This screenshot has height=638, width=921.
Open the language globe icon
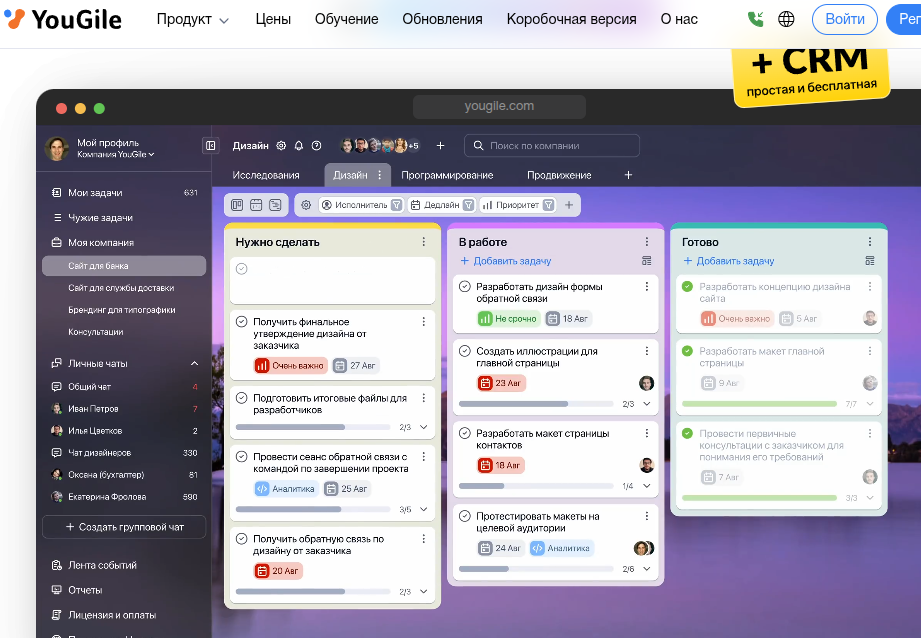tap(786, 19)
